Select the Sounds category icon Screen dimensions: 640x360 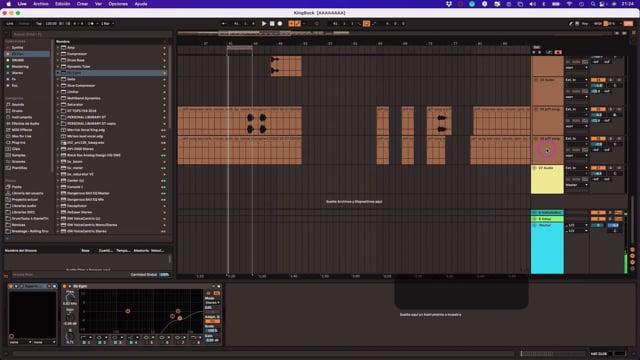click(8, 104)
